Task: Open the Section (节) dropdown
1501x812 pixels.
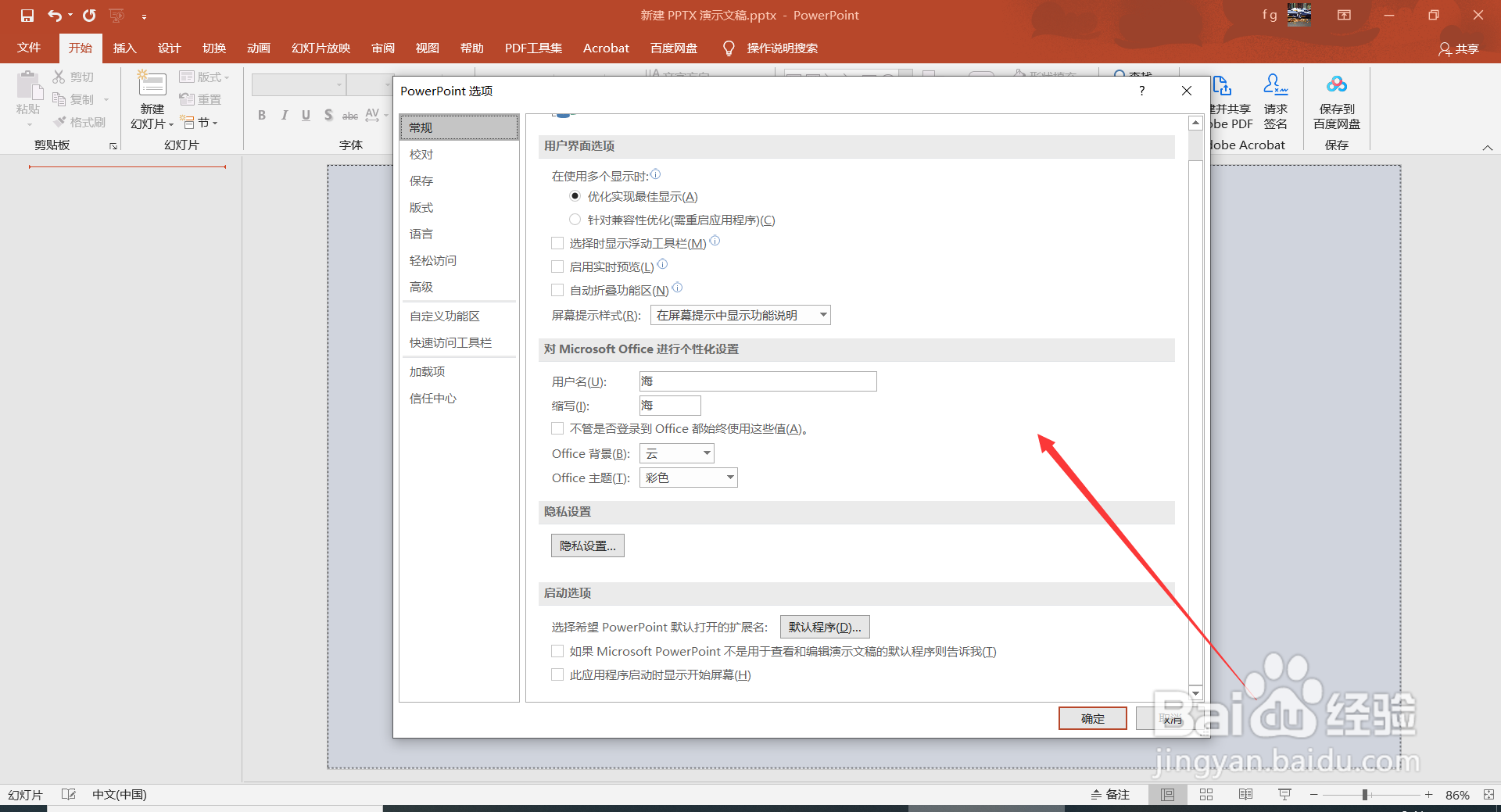Action: click(x=199, y=122)
